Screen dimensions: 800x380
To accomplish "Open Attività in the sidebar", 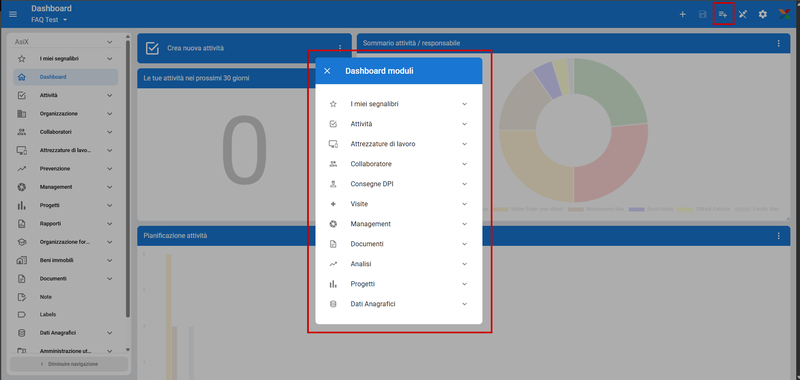I will pyautogui.click(x=65, y=95).
